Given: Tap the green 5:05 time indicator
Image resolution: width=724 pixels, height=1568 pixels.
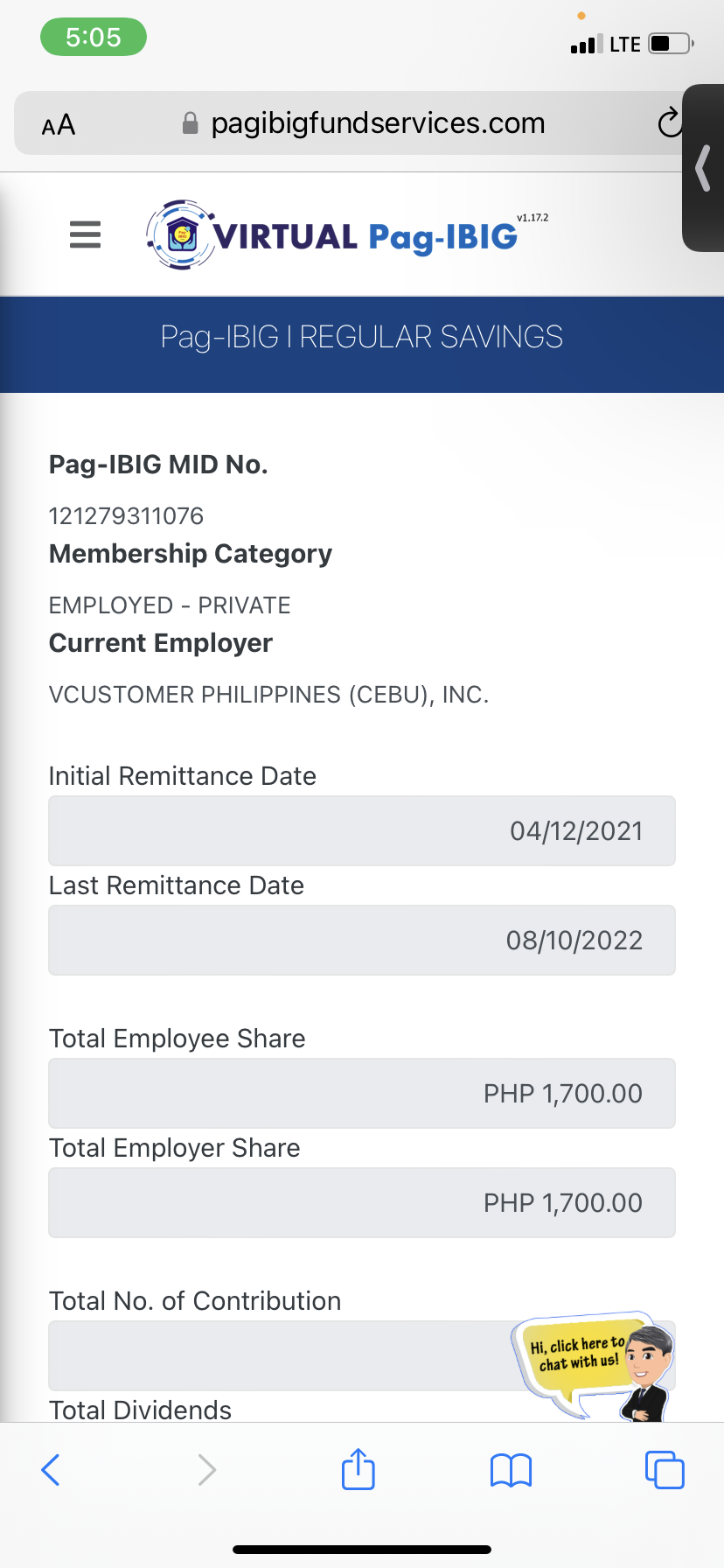Looking at the screenshot, I should point(94,38).
